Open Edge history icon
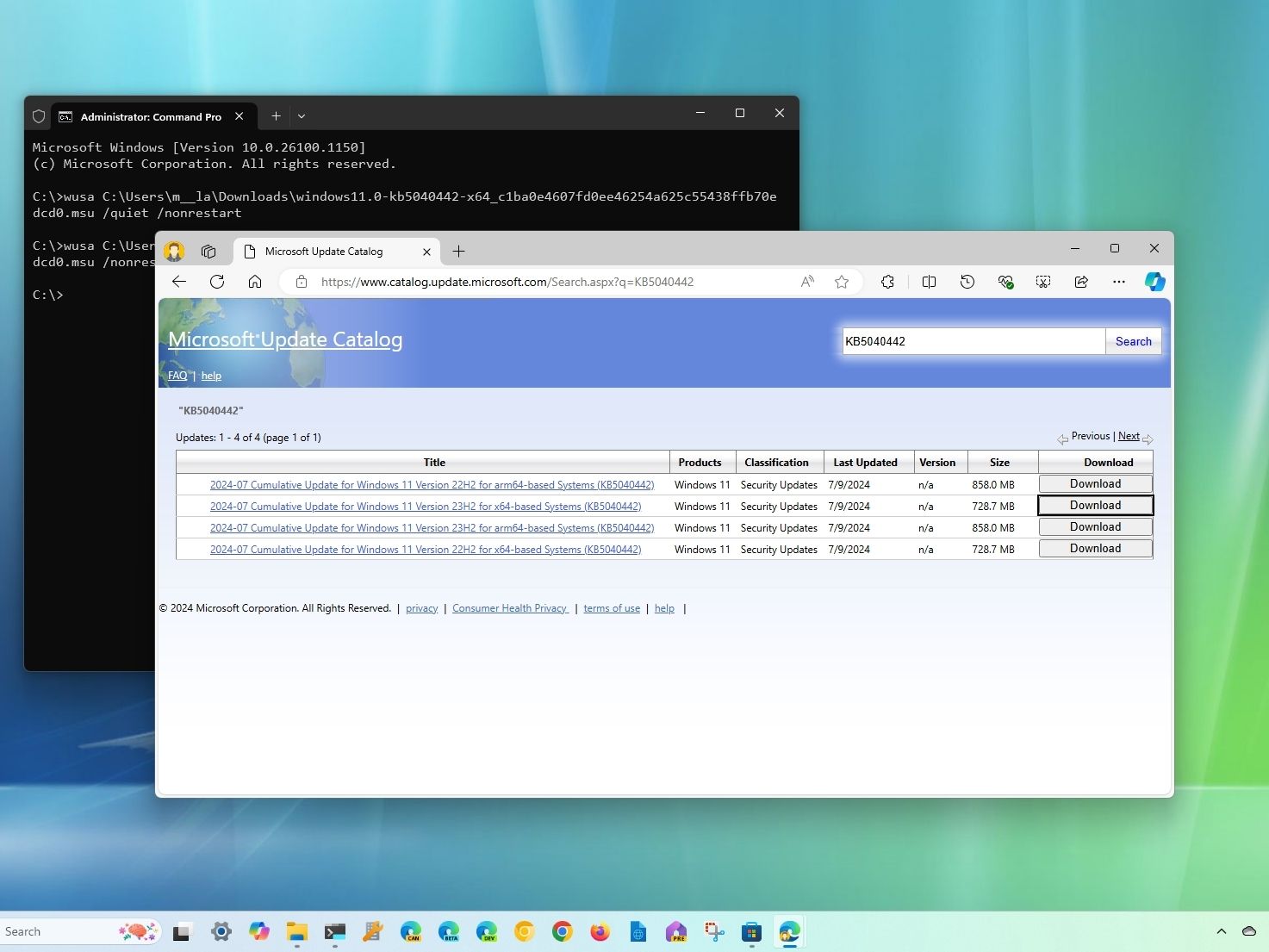1269x952 pixels. [x=967, y=282]
